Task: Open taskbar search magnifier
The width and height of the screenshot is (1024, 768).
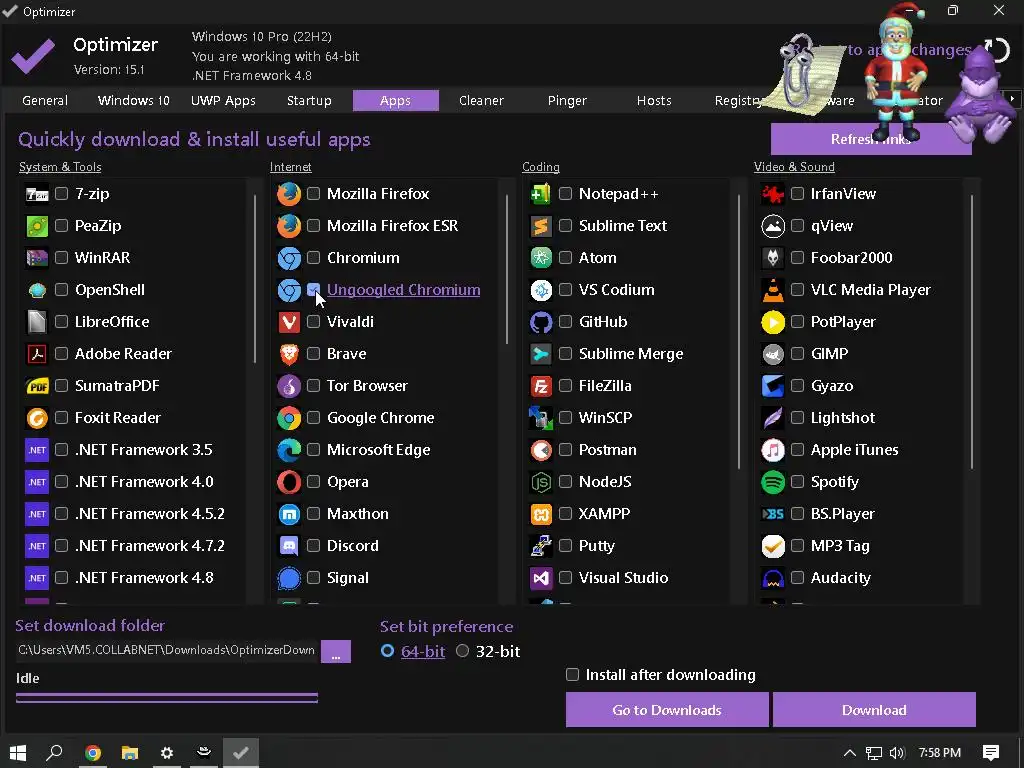Action: pyautogui.click(x=55, y=752)
